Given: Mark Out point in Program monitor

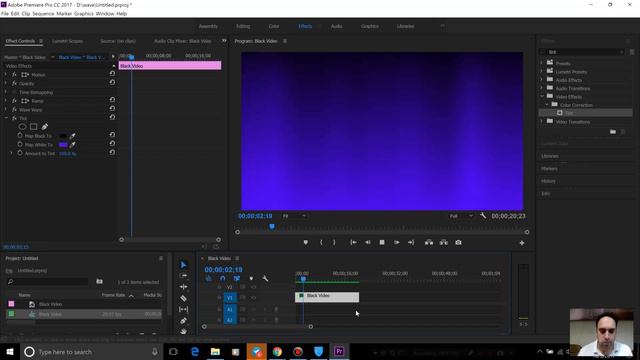Looking at the screenshot, I should pyautogui.click(x=334, y=242).
